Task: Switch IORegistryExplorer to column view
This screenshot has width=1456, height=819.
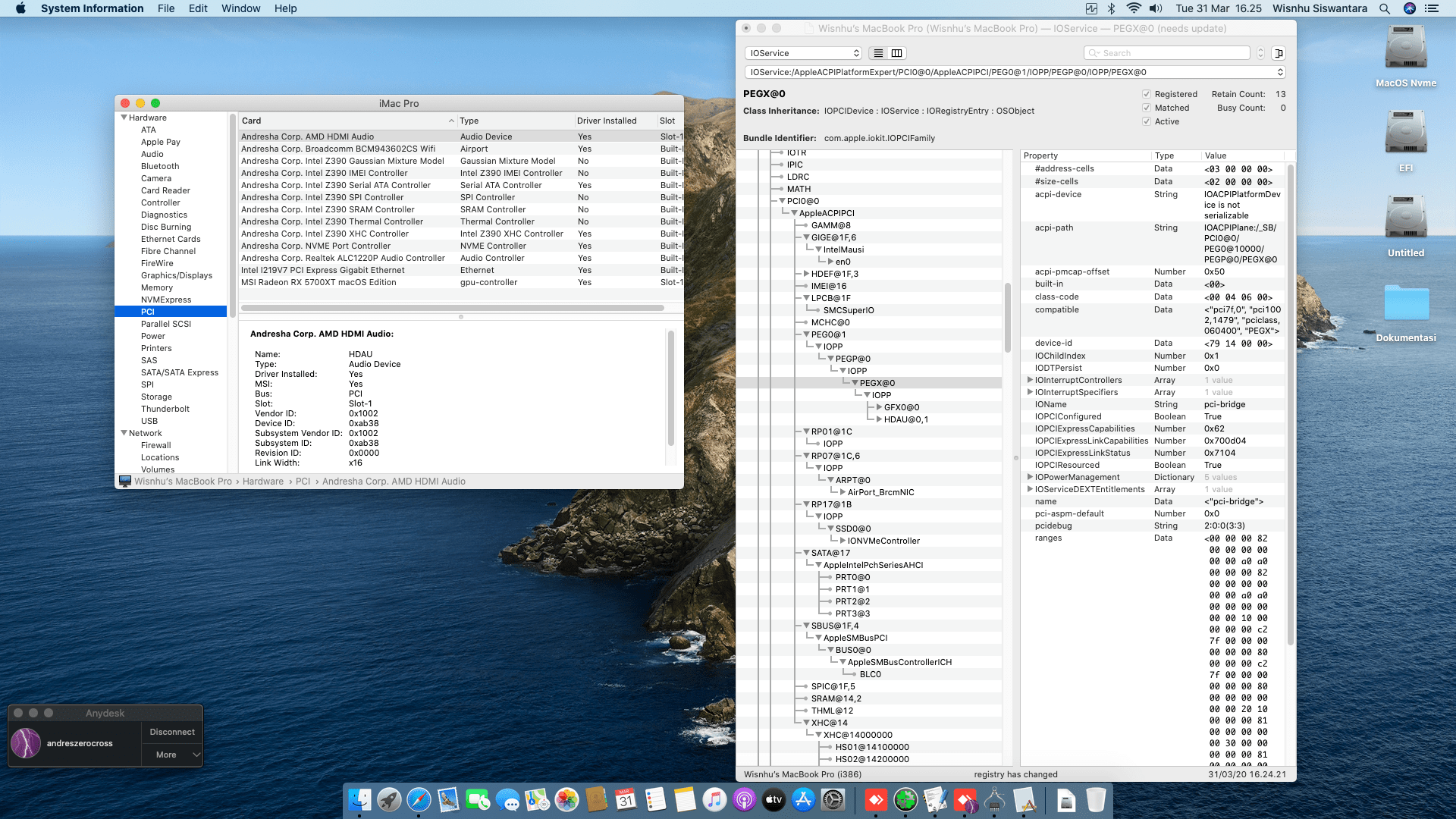Action: (x=897, y=53)
